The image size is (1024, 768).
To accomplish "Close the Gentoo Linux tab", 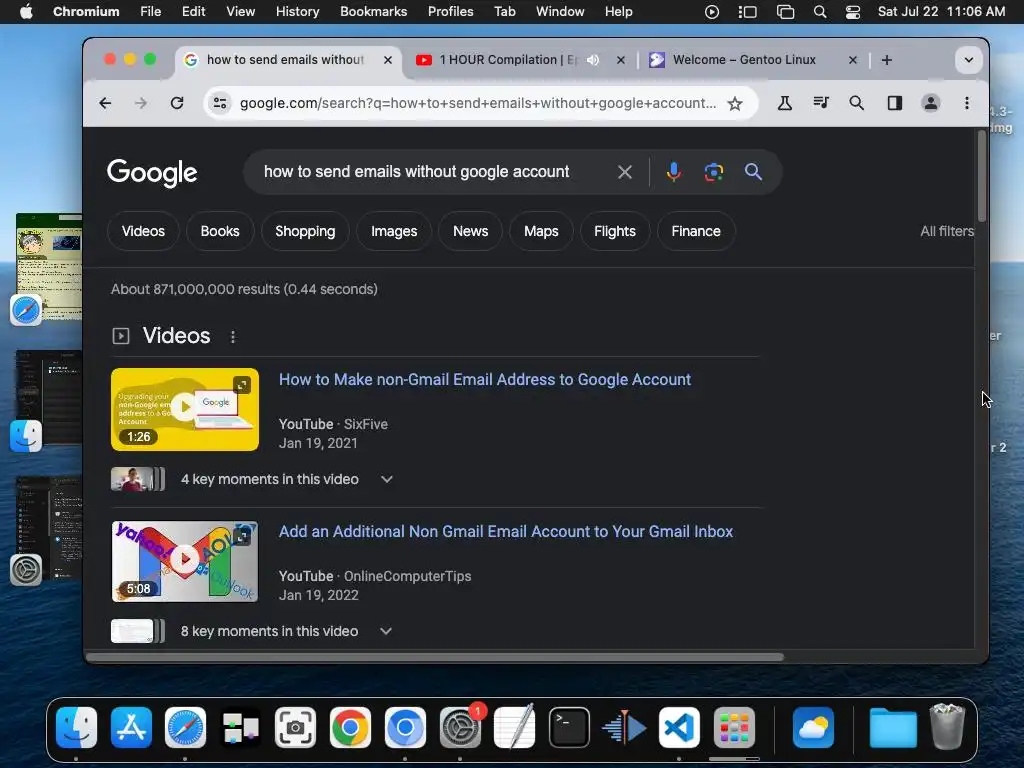I will [852, 60].
